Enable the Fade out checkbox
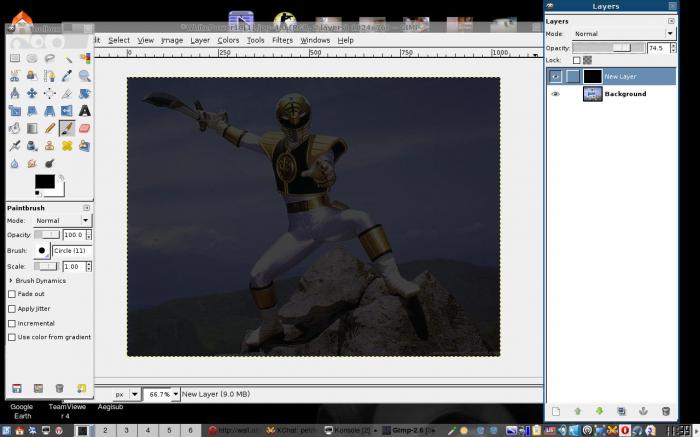Viewport: 700px width, 437px height. point(12,294)
